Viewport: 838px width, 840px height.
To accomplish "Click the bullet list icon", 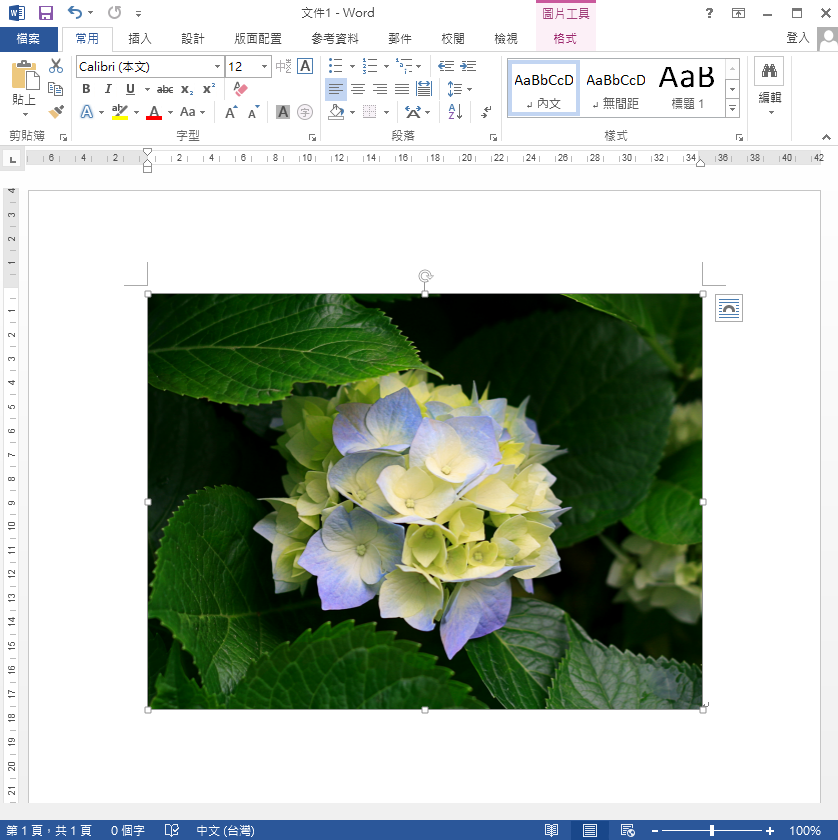I will coord(336,66).
